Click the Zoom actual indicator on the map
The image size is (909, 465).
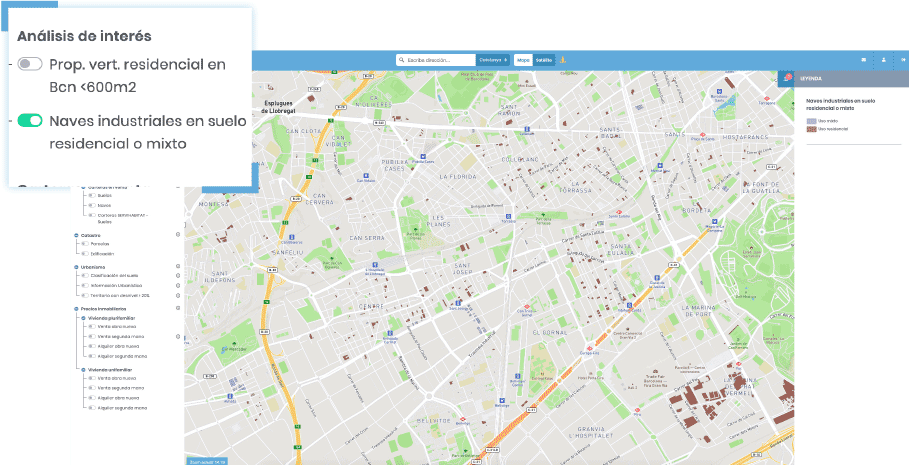[x=206, y=462]
